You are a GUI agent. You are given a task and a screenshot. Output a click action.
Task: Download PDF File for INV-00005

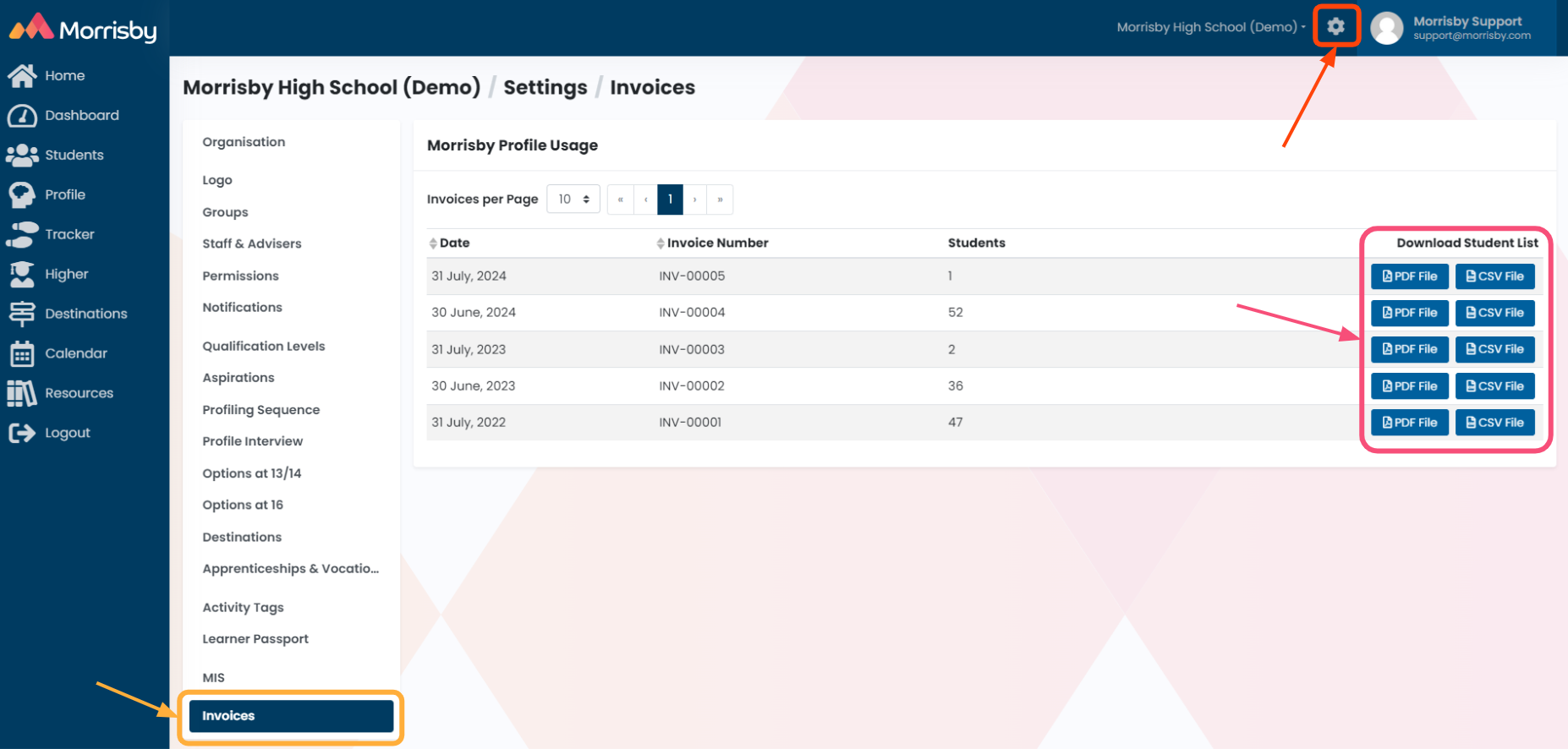[x=1410, y=276]
